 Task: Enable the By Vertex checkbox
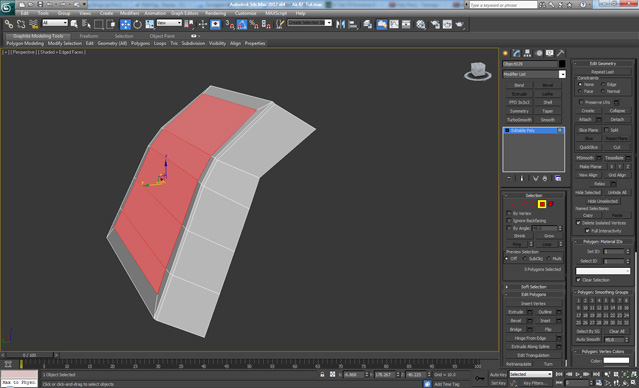(x=509, y=213)
